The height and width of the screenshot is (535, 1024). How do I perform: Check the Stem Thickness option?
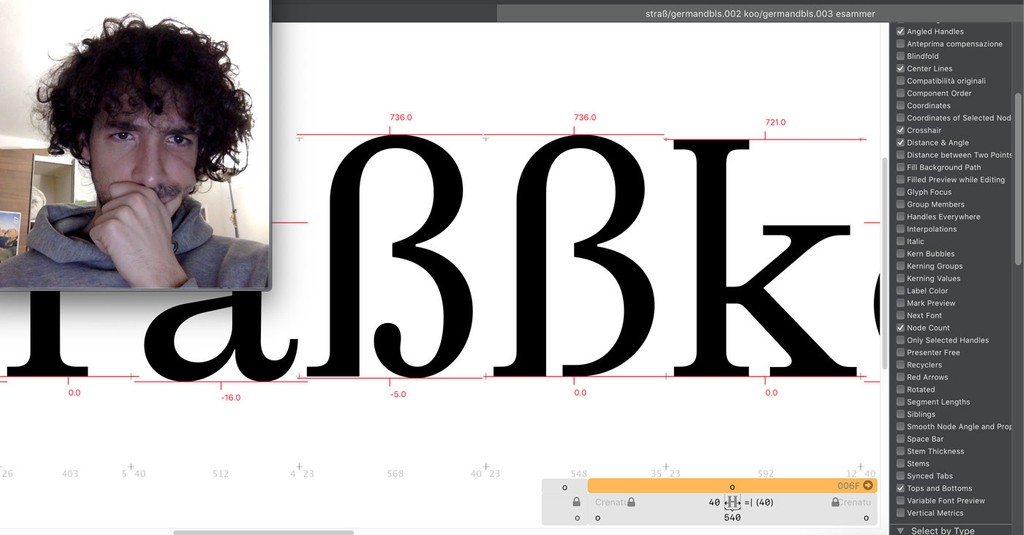(901, 451)
